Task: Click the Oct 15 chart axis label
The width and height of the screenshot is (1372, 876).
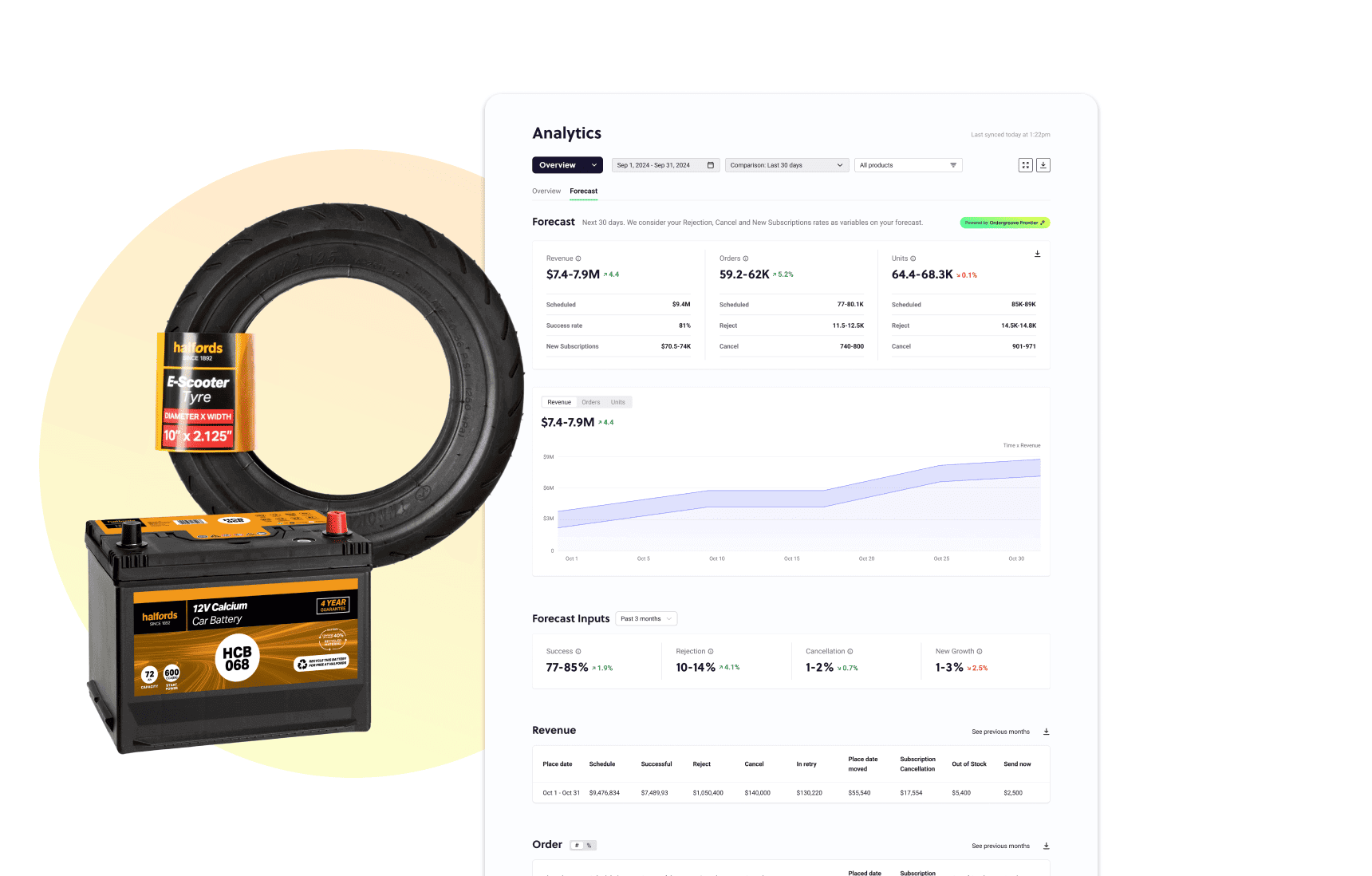Action: [x=791, y=558]
